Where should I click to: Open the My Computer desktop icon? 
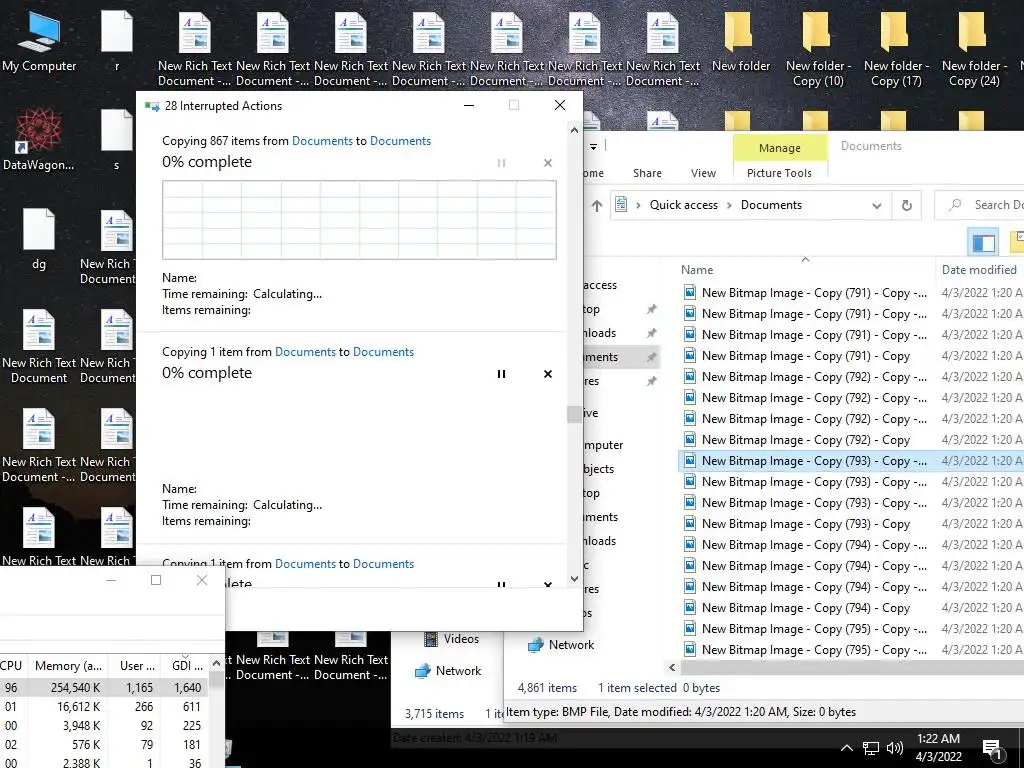click(39, 42)
